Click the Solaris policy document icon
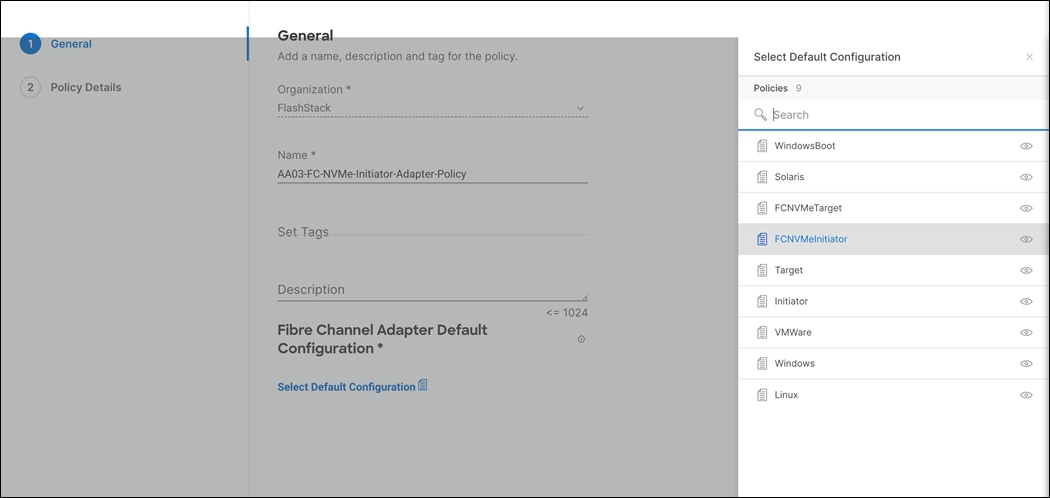 point(762,177)
